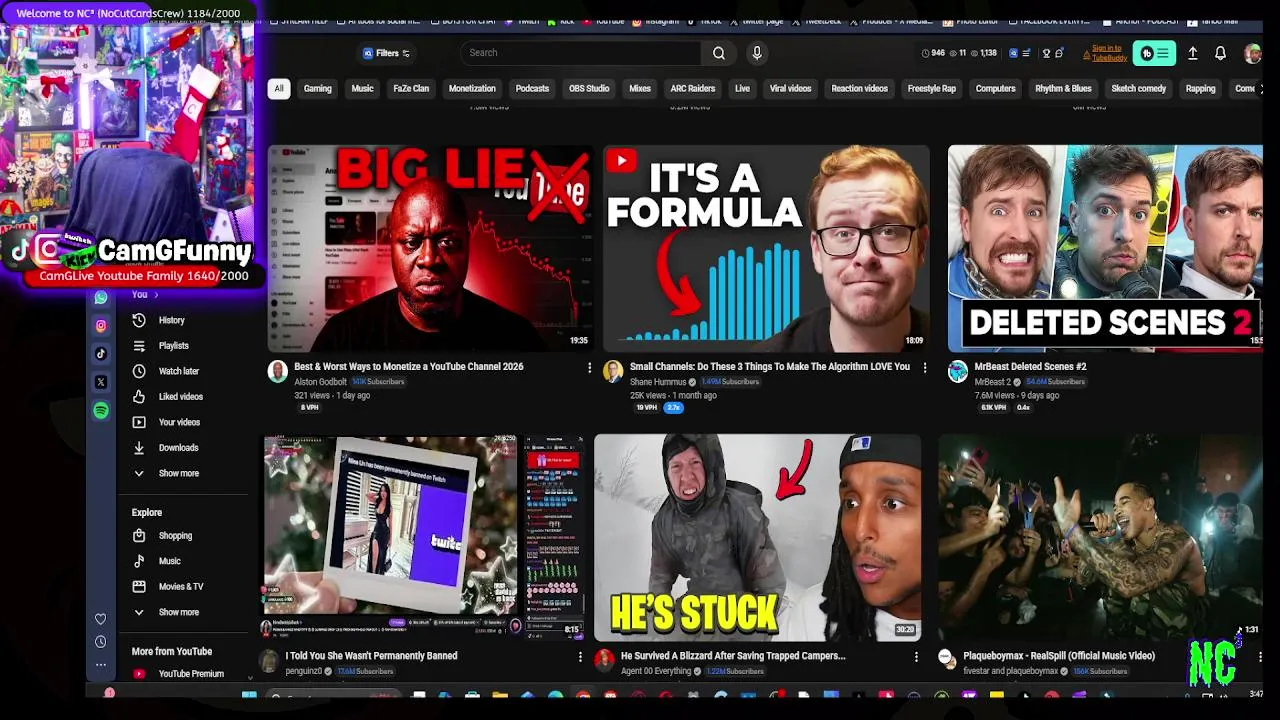Activate voice search microphone icon
This screenshot has width=1280, height=720.
point(757,53)
